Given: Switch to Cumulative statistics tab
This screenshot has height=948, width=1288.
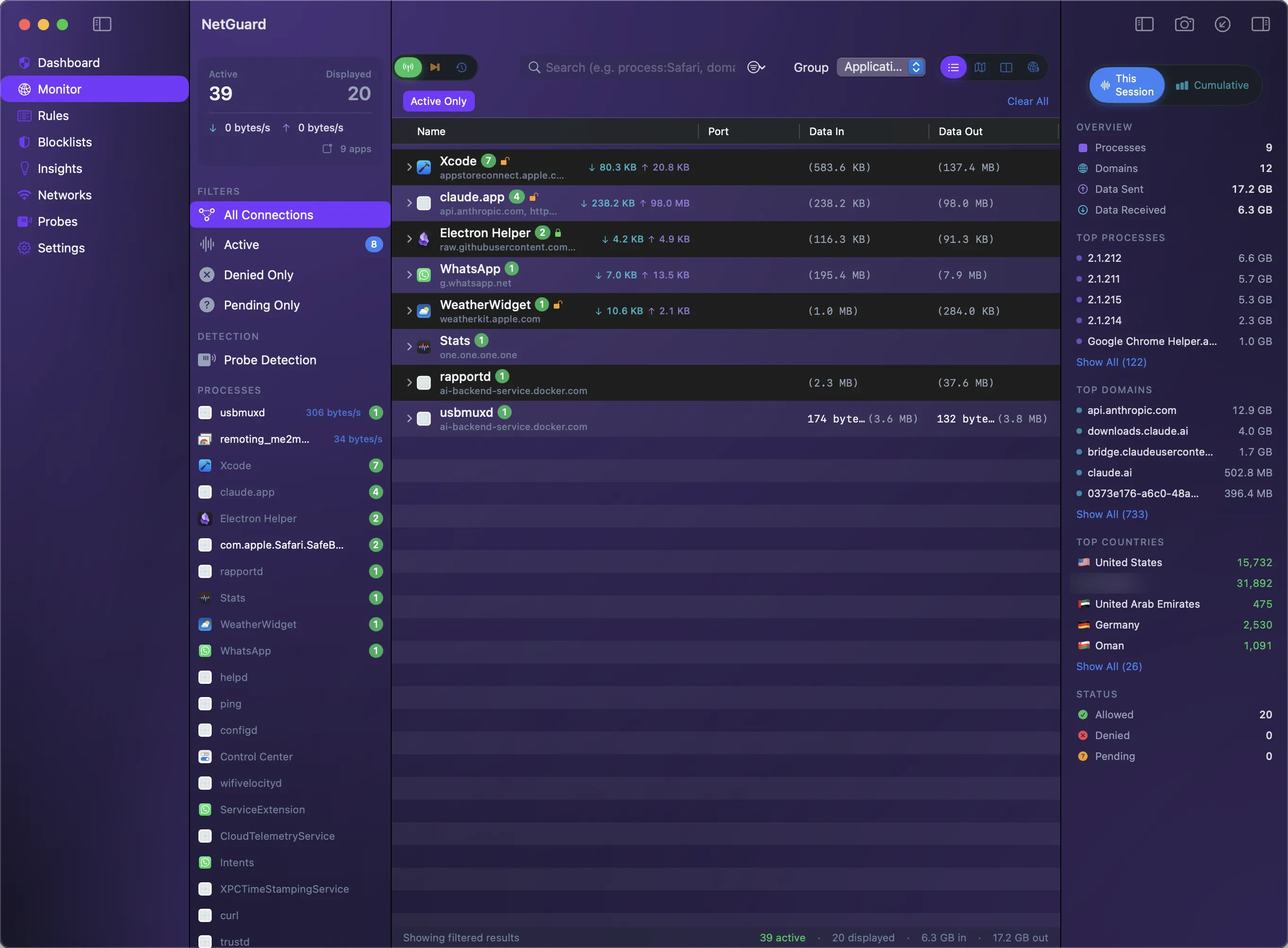Looking at the screenshot, I should point(1212,85).
